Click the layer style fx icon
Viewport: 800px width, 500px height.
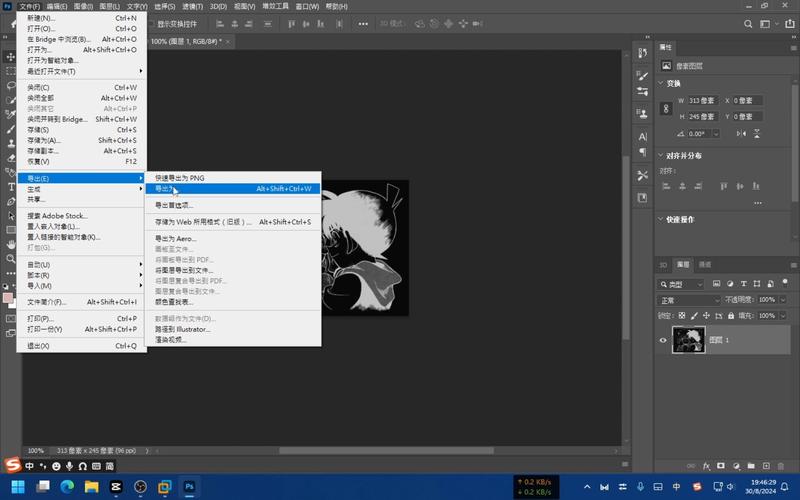[x=706, y=466]
